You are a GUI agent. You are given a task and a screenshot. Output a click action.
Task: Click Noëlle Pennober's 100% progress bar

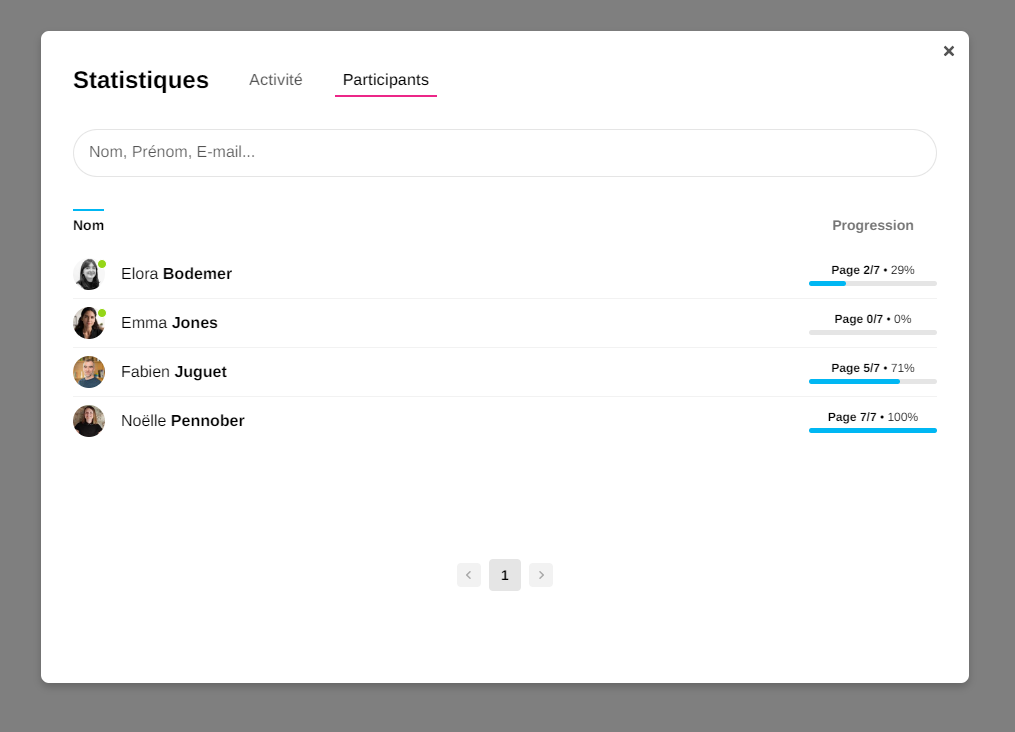point(872,430)
